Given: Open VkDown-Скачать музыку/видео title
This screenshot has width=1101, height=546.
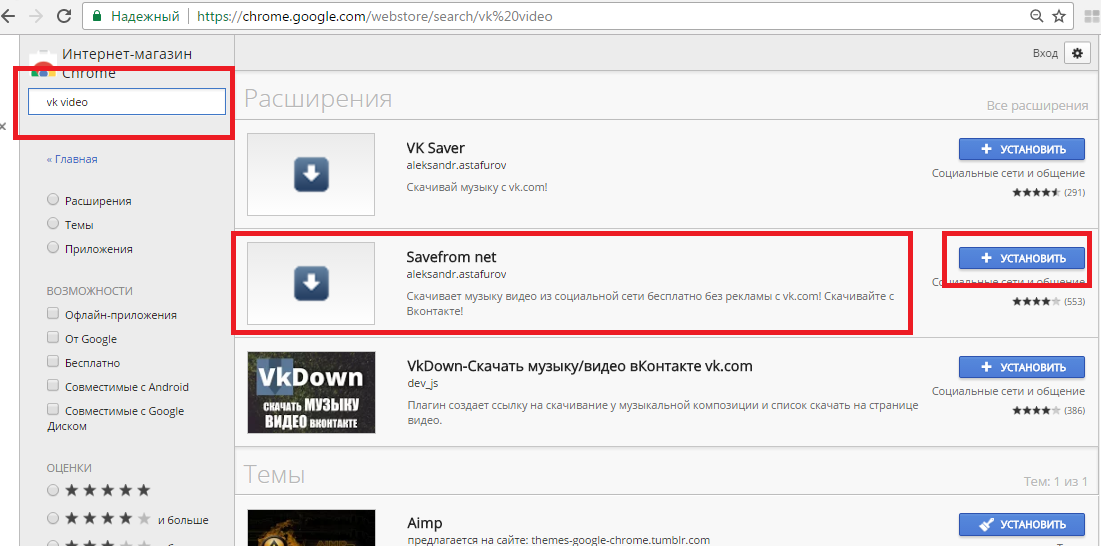Looking at the screenshot, I should point(580,366).
